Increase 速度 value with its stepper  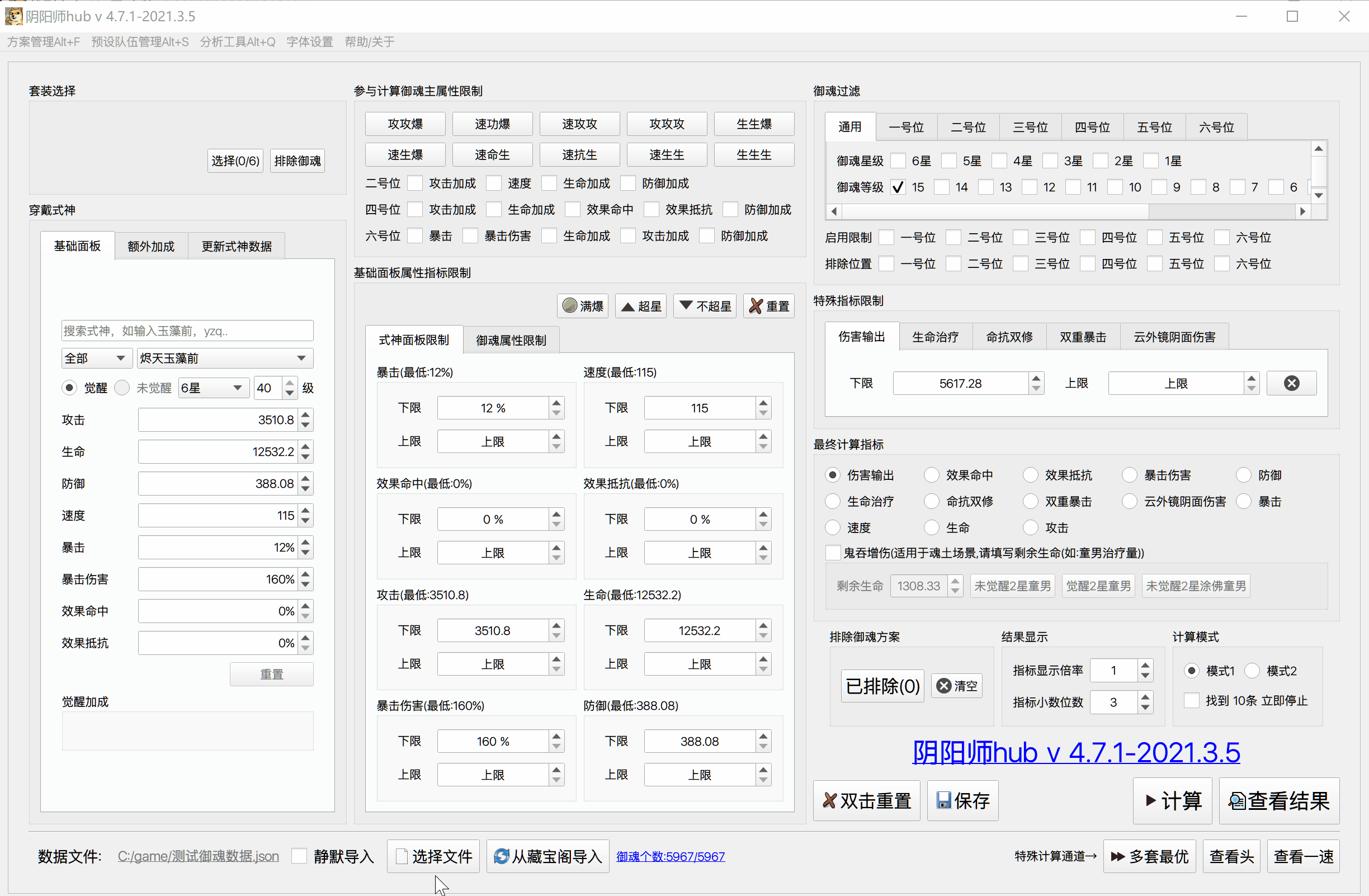305,511
